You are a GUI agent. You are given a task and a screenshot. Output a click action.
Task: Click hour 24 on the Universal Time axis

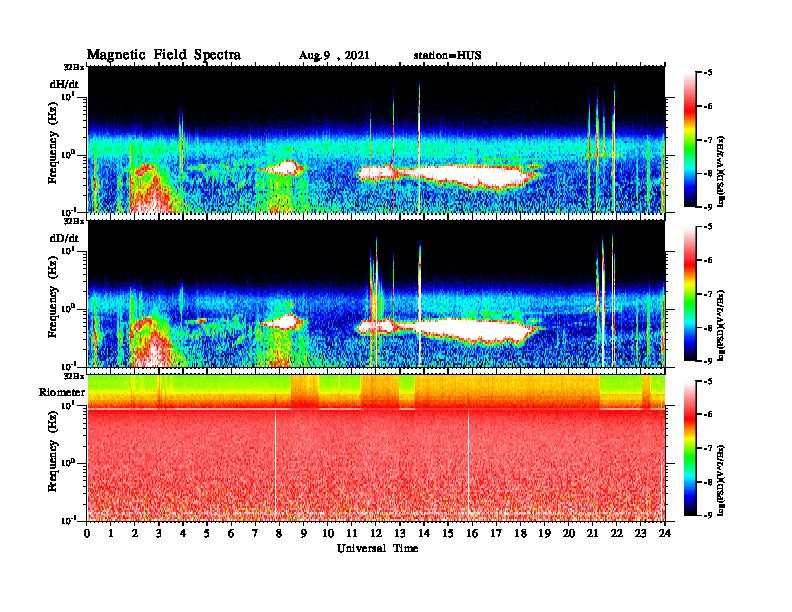point(665,533)
